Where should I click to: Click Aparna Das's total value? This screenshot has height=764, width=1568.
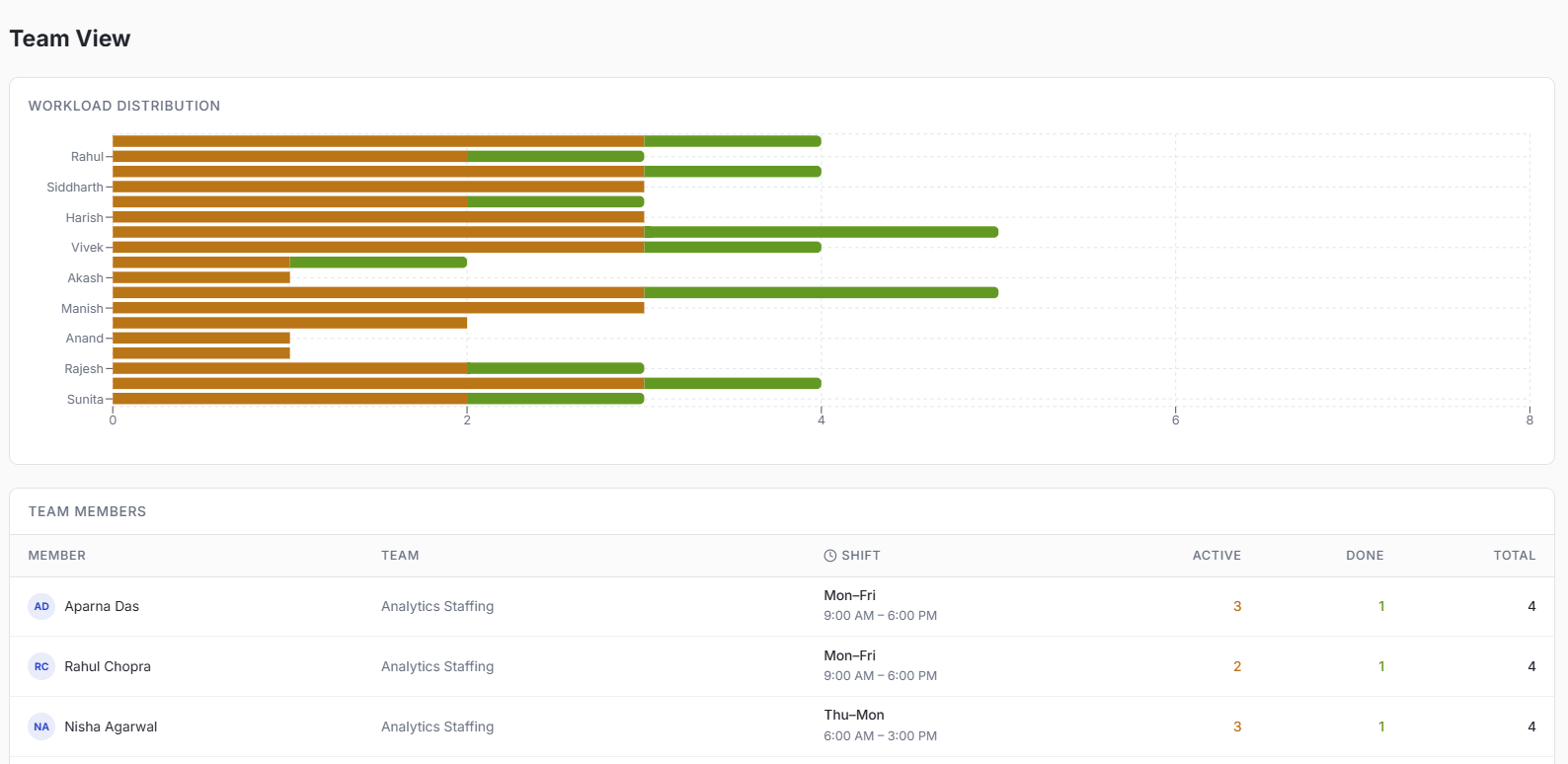point(1531,606)
